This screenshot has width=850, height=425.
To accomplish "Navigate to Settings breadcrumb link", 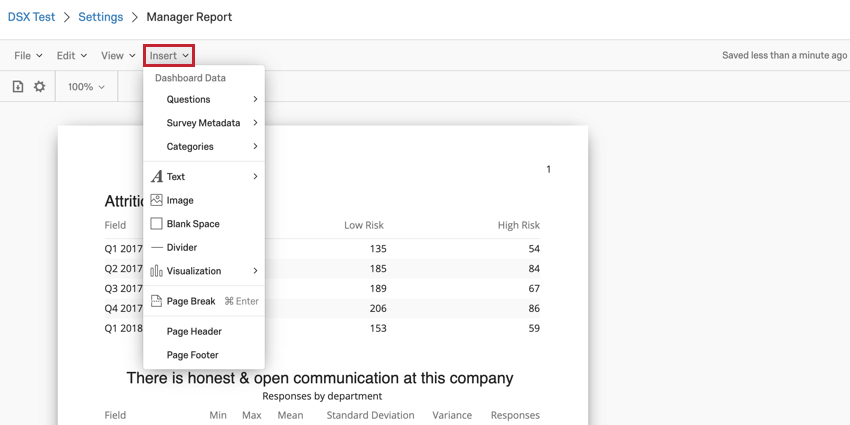I will 101,17.
